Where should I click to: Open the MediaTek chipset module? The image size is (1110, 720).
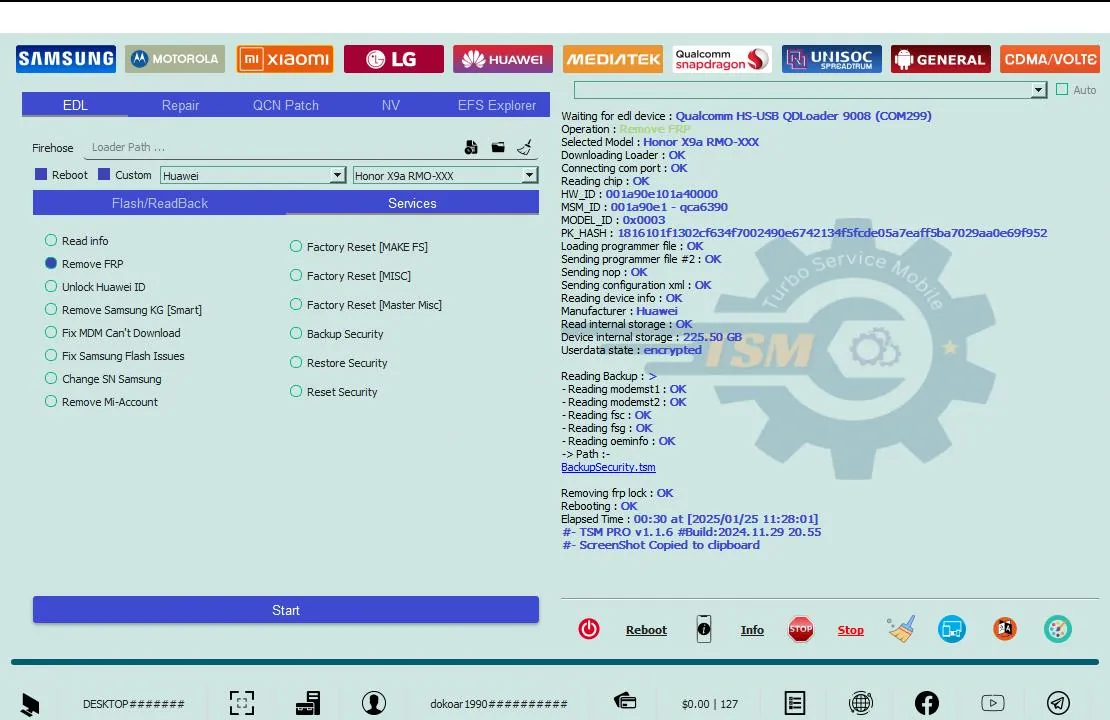point(613,59)
